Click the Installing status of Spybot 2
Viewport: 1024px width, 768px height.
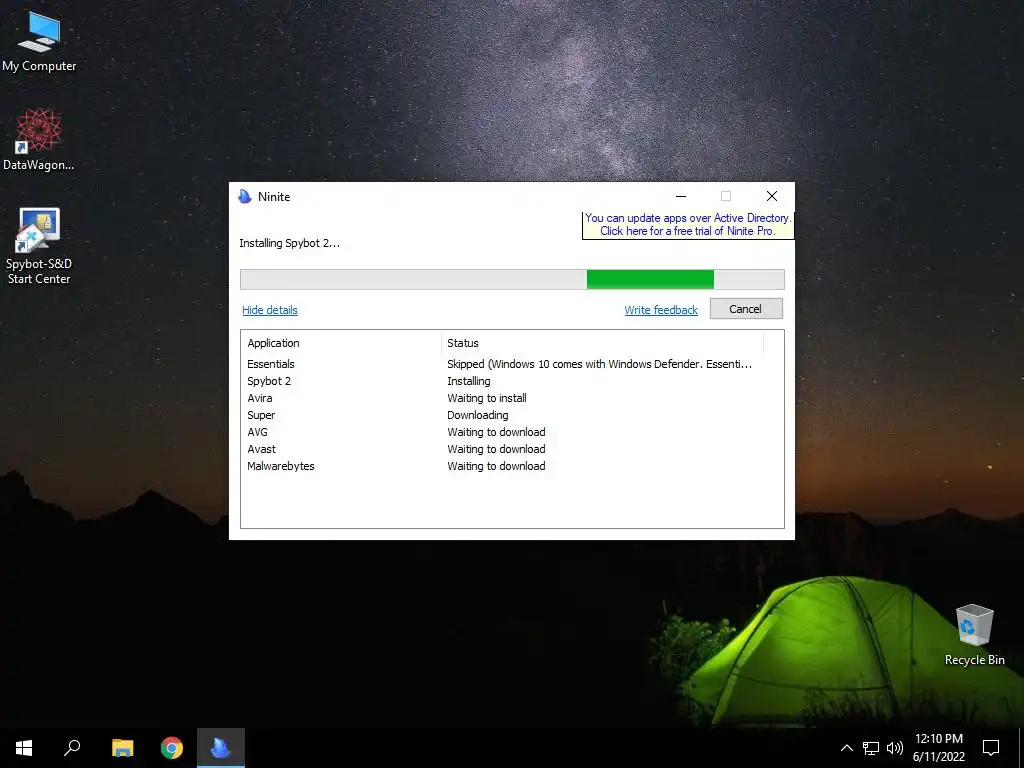[468, 381]
